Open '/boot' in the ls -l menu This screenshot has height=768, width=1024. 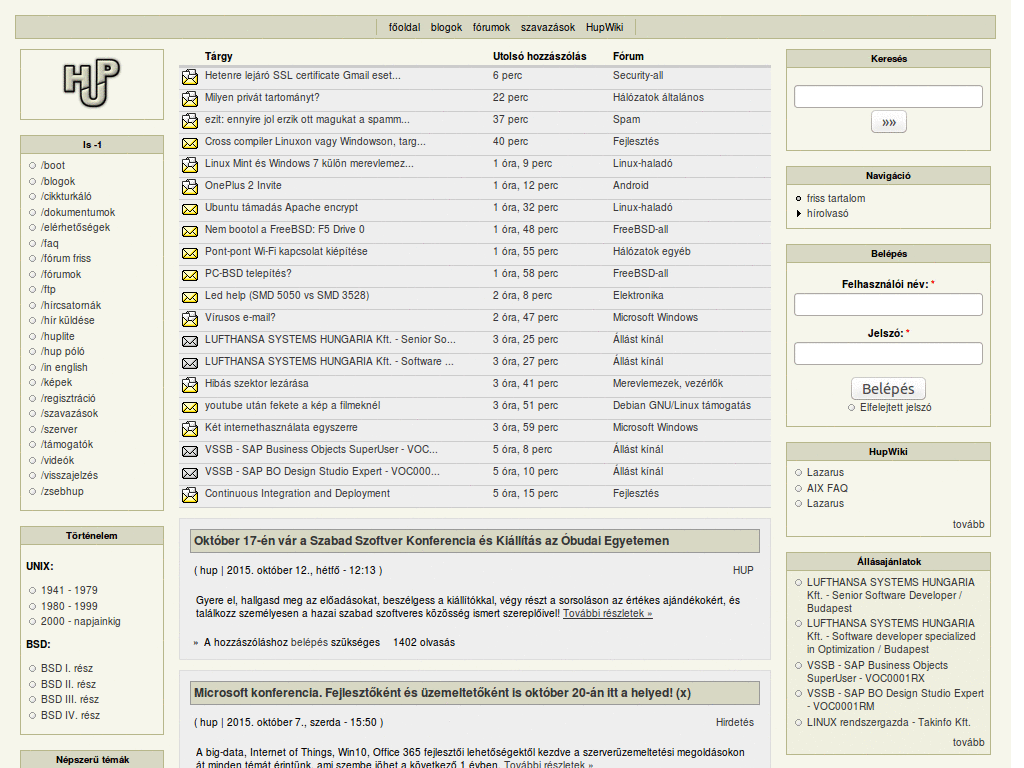[x=53, y=165]
